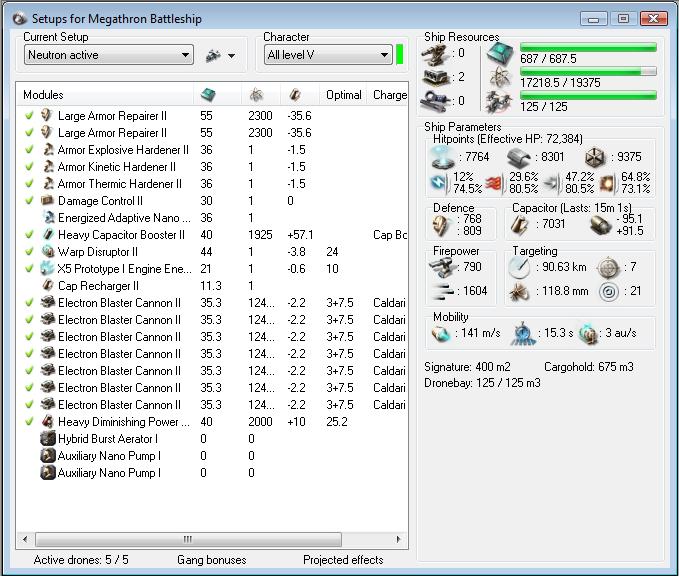Click the explosive resistance icon beside 64.8%

coord(608,184)
